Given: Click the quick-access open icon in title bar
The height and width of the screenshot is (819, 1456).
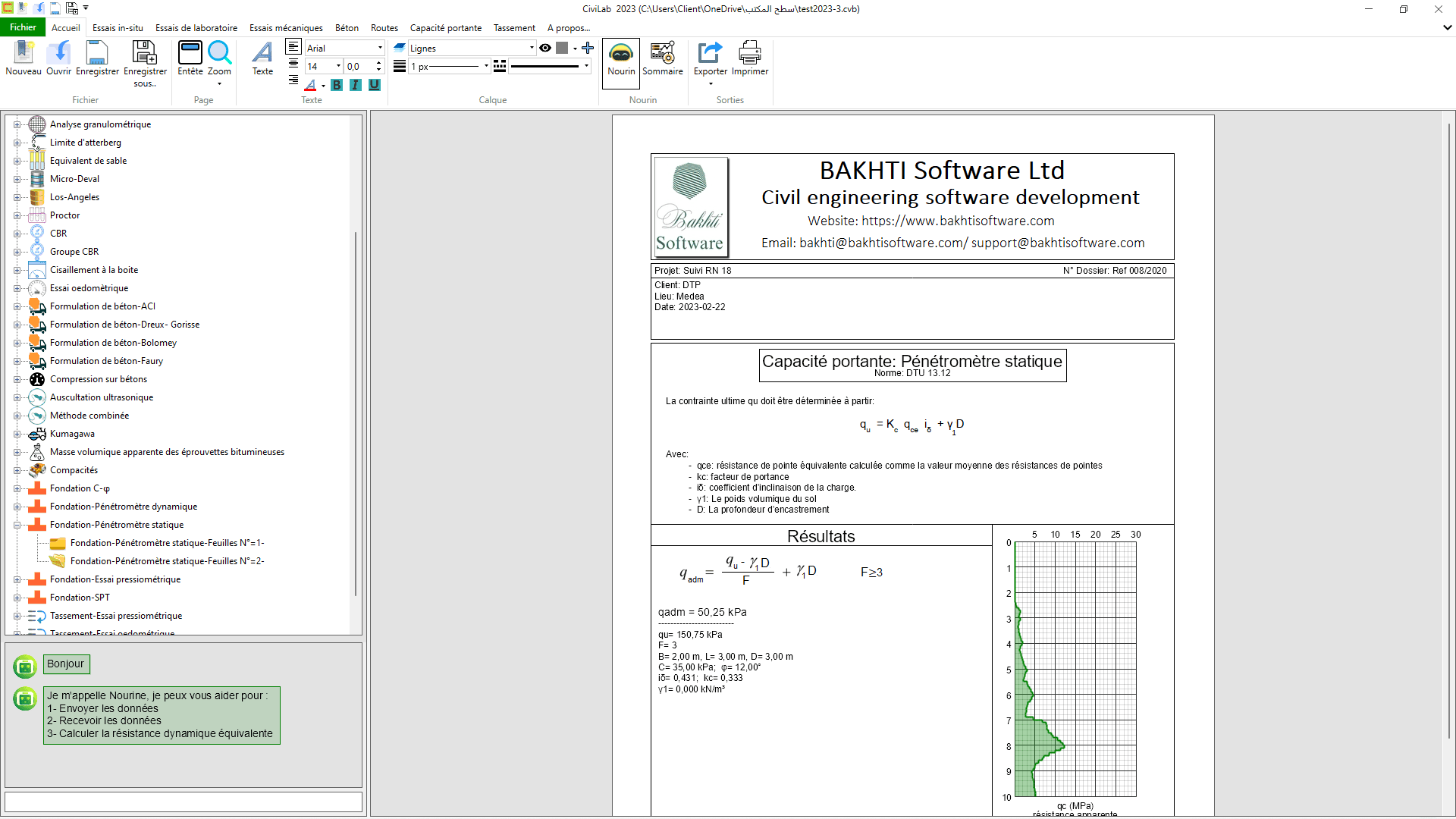Looking at the screenshot, I should [39, 8].
